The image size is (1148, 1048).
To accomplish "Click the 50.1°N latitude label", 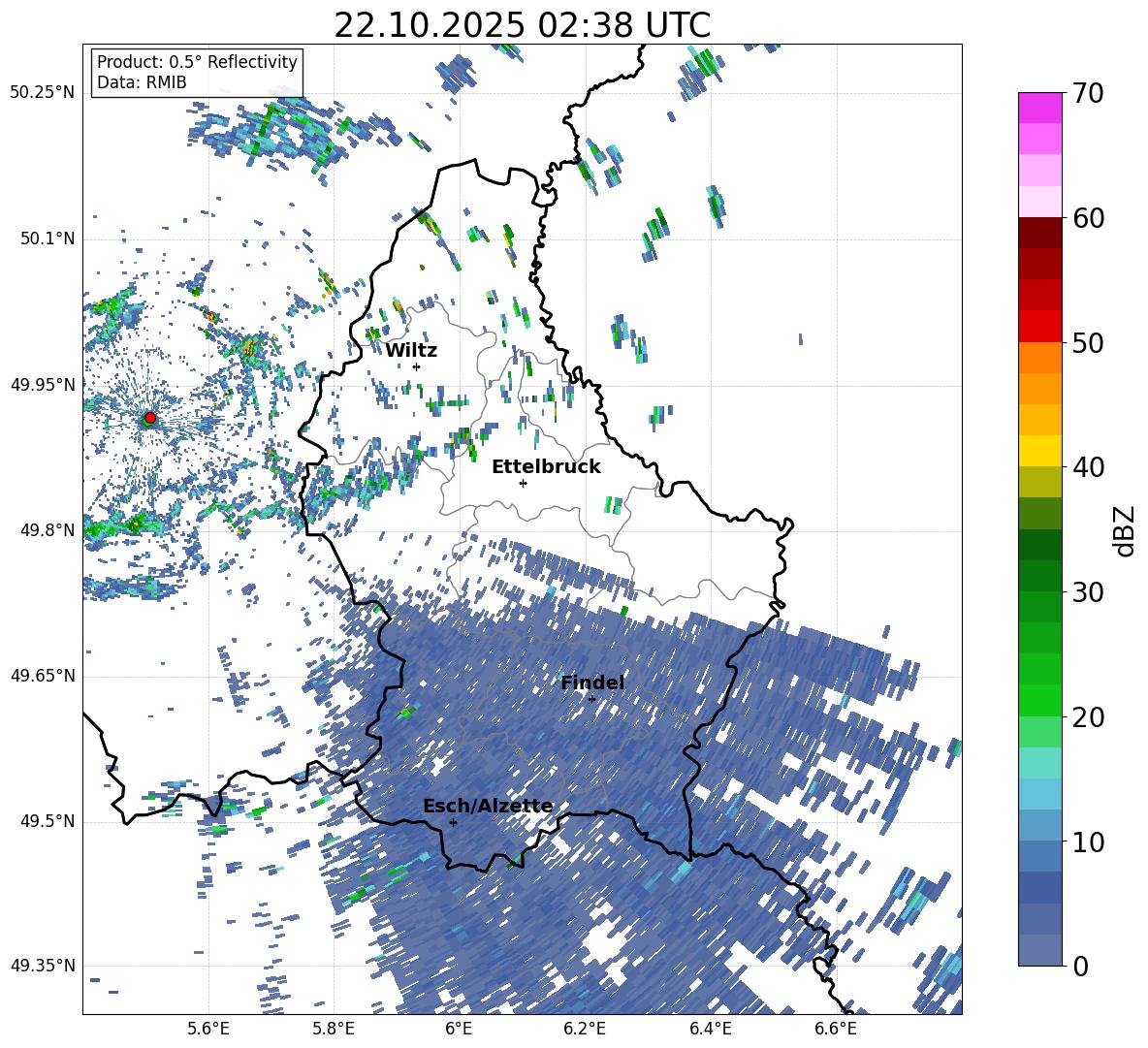I will click(x=47, y=238).
